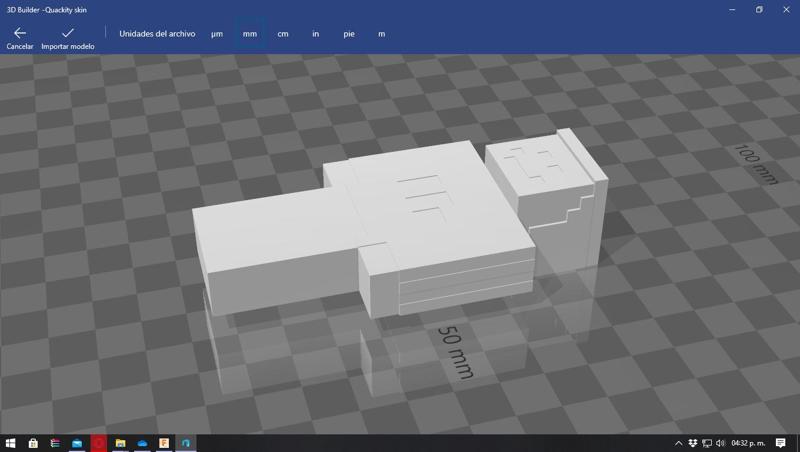Choose meters (m) as units
The height and width of the screenshot is (452, 800).
381,34
